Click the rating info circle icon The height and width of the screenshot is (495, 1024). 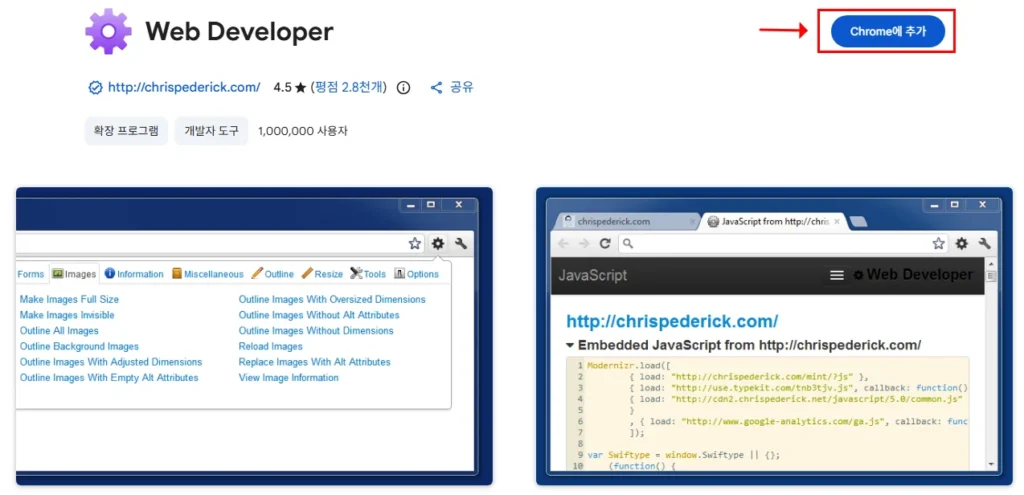click(x=404, y=88)
